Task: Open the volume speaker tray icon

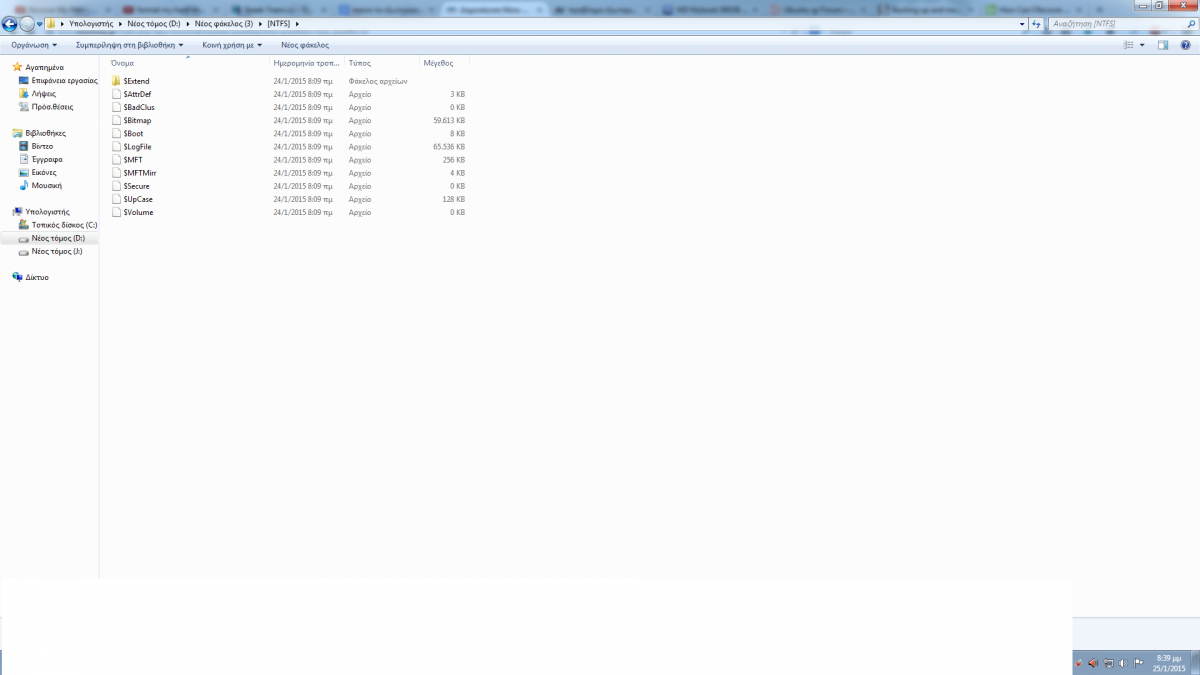Action: [x=1123, y=662]
